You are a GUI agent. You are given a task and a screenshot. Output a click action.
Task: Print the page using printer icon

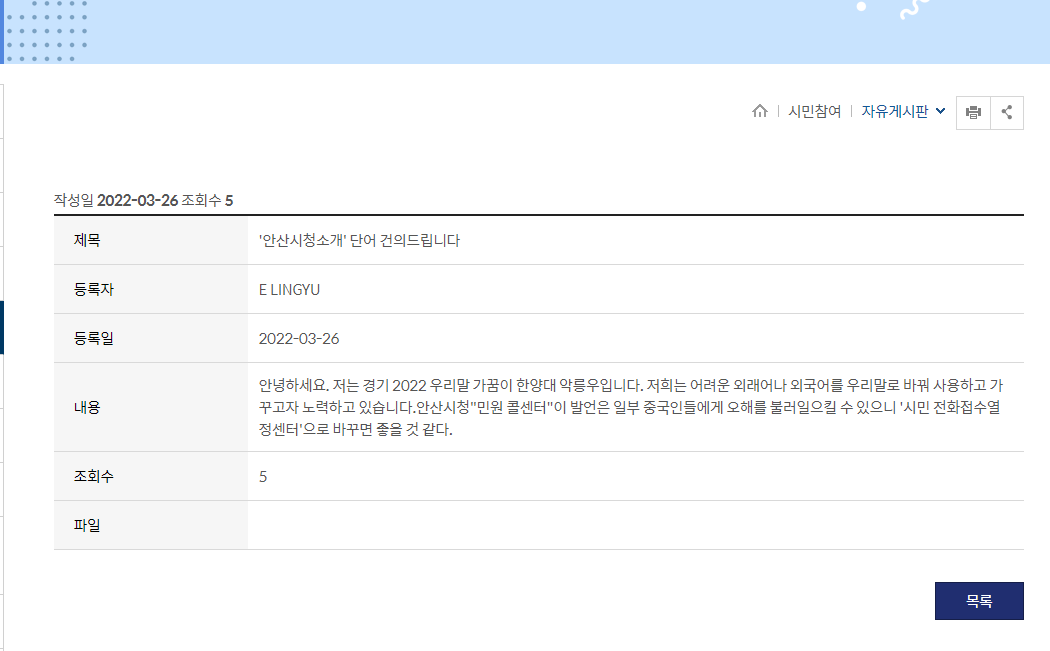pyautogui.click(x=973, y=112)
